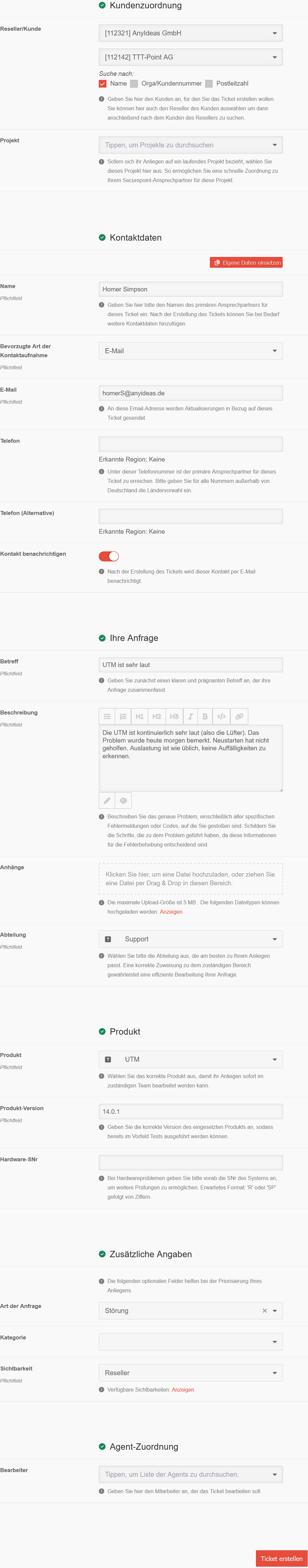
Task: Insert a hyperlink in the description editor
Action: click(x=239, y=716)
